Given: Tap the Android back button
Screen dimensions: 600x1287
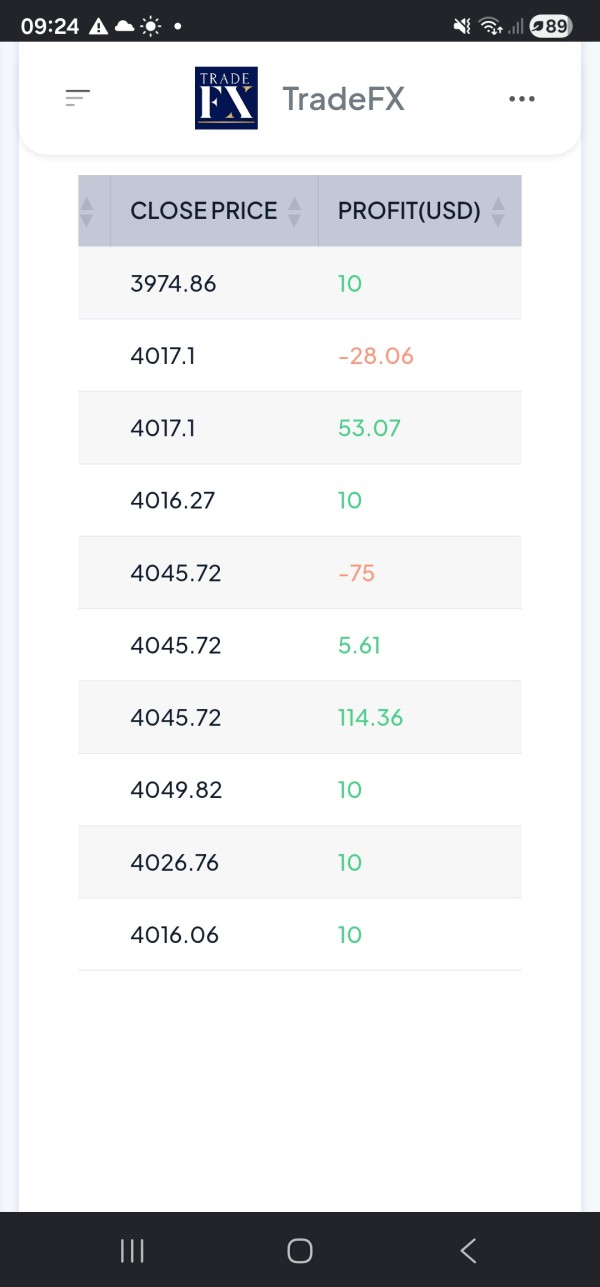Looking at the screenshot, I should click(468, 1250).
